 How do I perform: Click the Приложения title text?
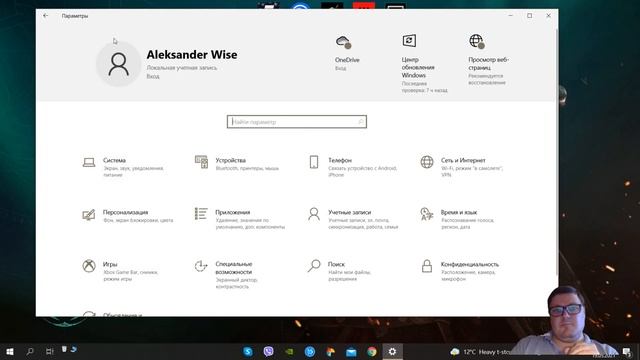[x=233, y=212]
